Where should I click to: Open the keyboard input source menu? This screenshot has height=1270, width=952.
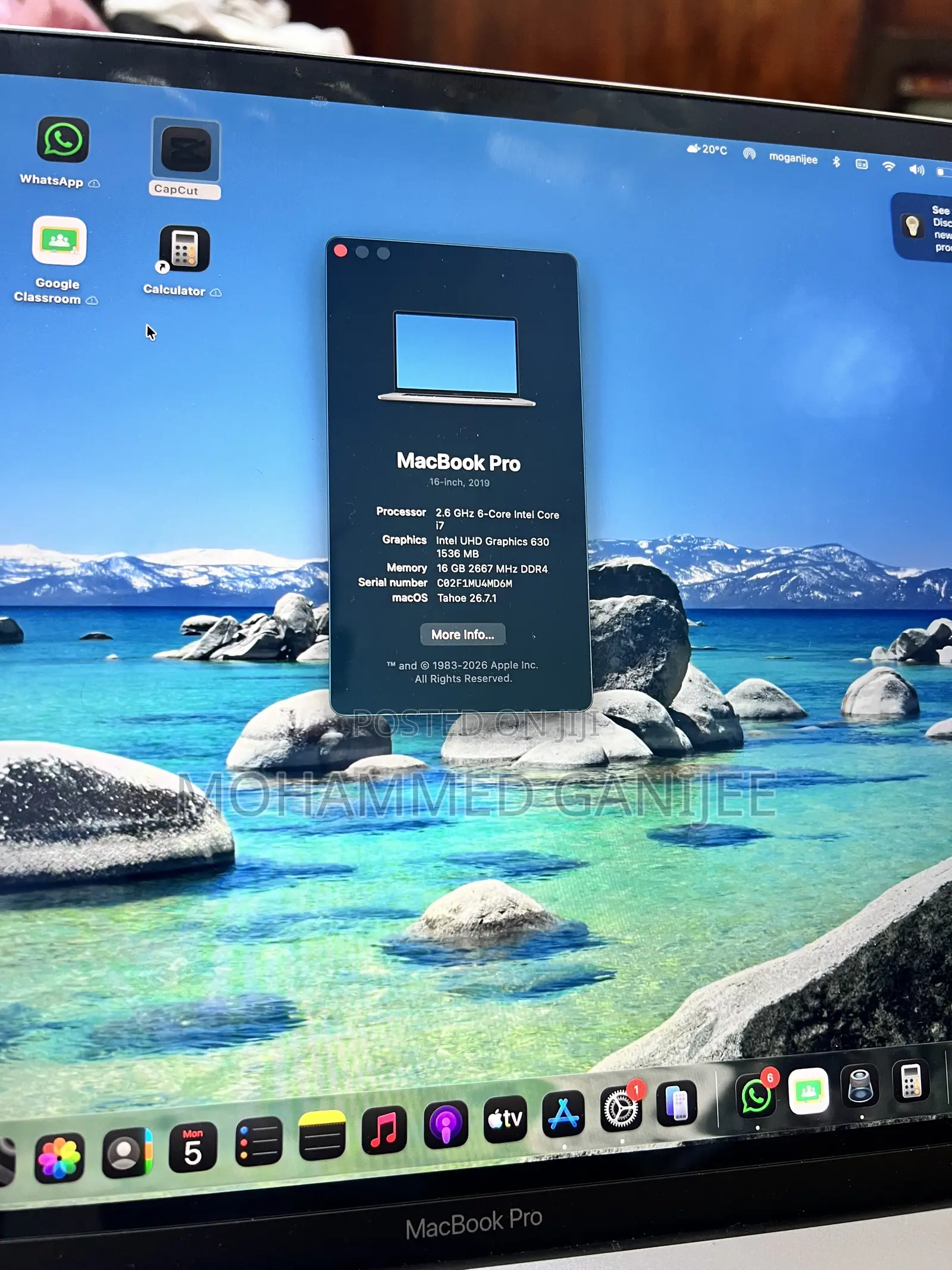[x=862, y=164]
